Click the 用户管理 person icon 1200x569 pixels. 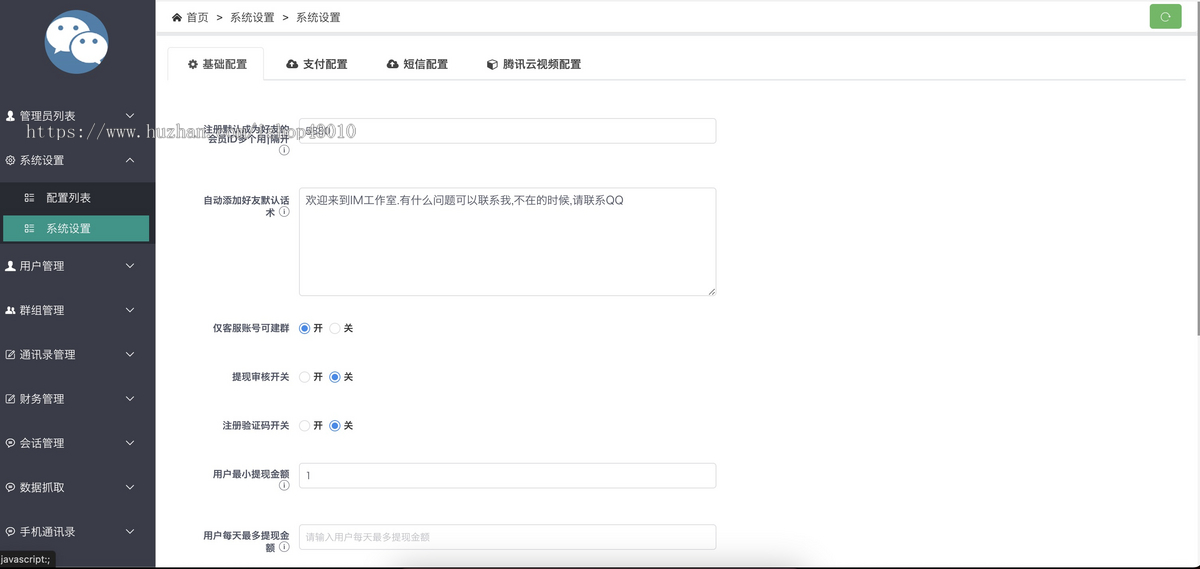click(x=11, y=266)
